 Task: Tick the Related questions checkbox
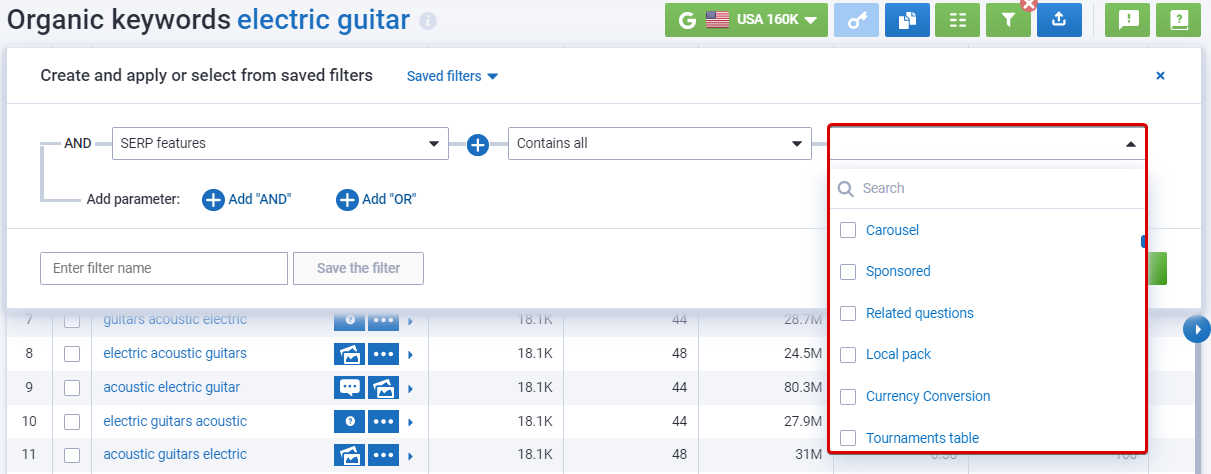tap(848, 313)
